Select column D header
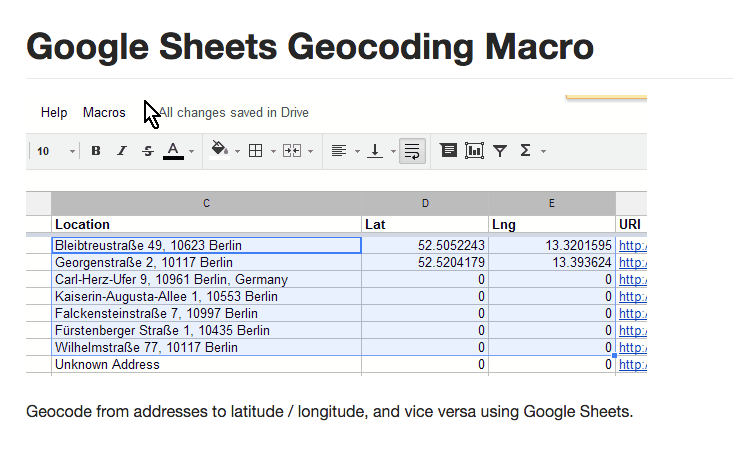 [x=425, y=203]
